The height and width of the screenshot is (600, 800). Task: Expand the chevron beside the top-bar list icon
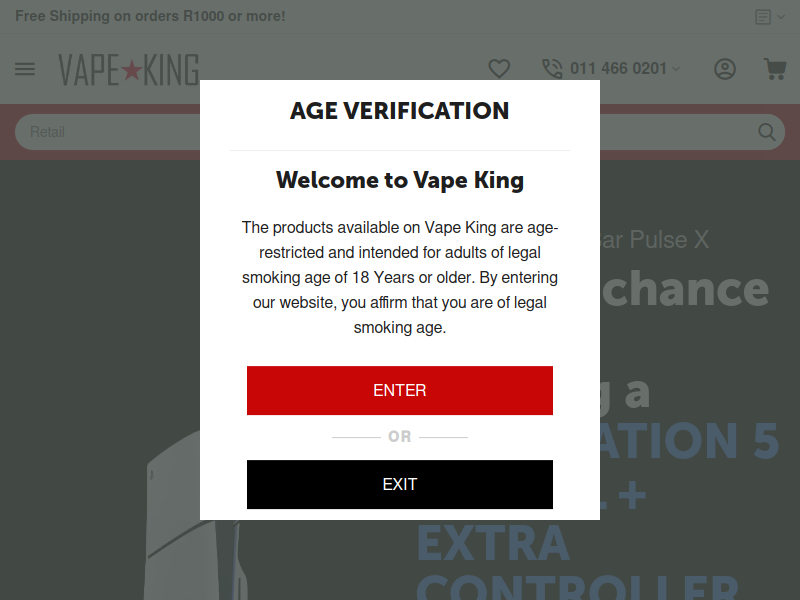(x=781, y=17)
